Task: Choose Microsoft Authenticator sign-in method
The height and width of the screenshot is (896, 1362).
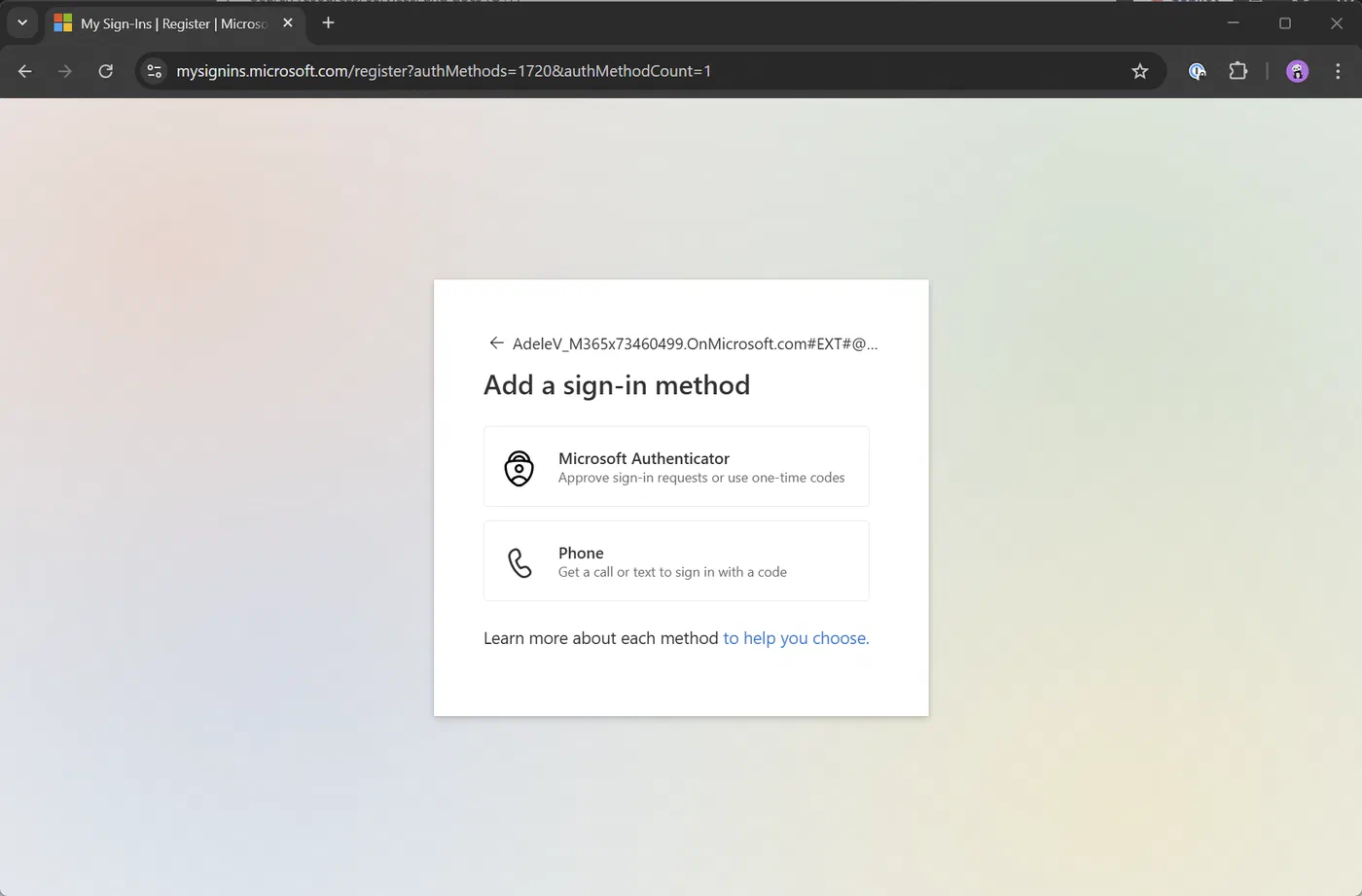Action: click(676, 467)
